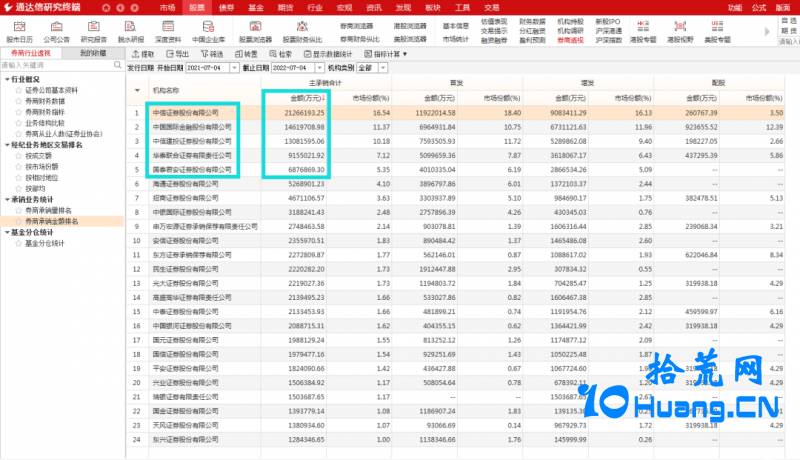The image size is (800, 460).
Task: Collapse the 经纪业务地区交易排名 tree group
Action: coord(7,145)
